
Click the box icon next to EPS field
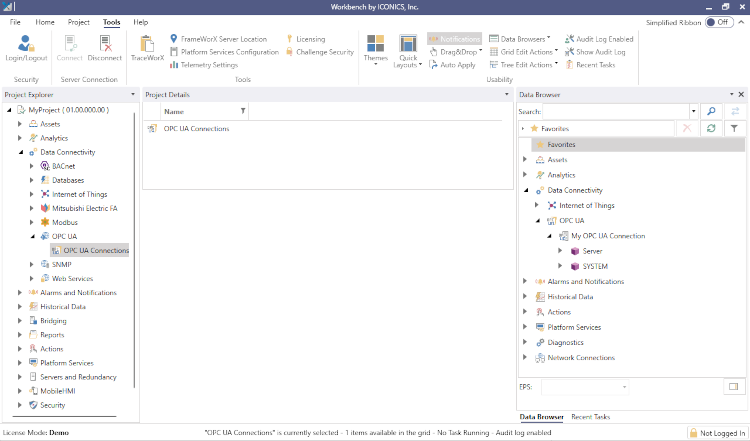point(734,386)
